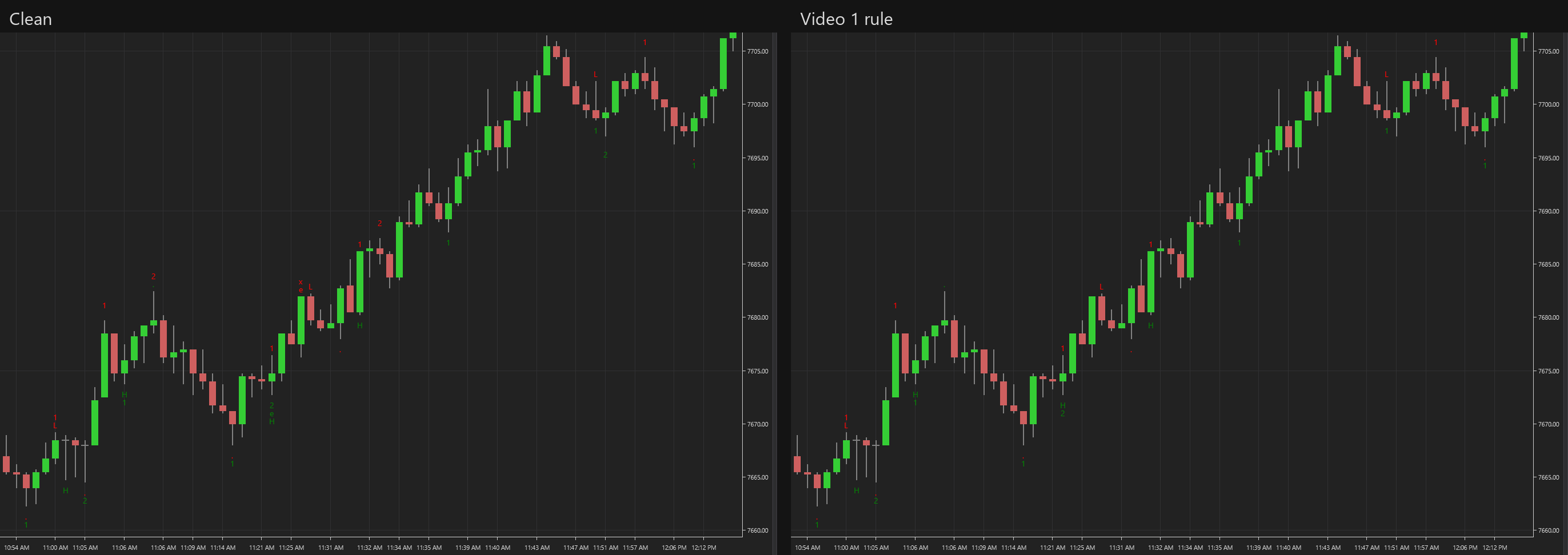Image resolution: width=1568 pixels, height=555 pixels.
Task: Click the red "x e" marker in Clean chart
Action: [x=301, y=286]
